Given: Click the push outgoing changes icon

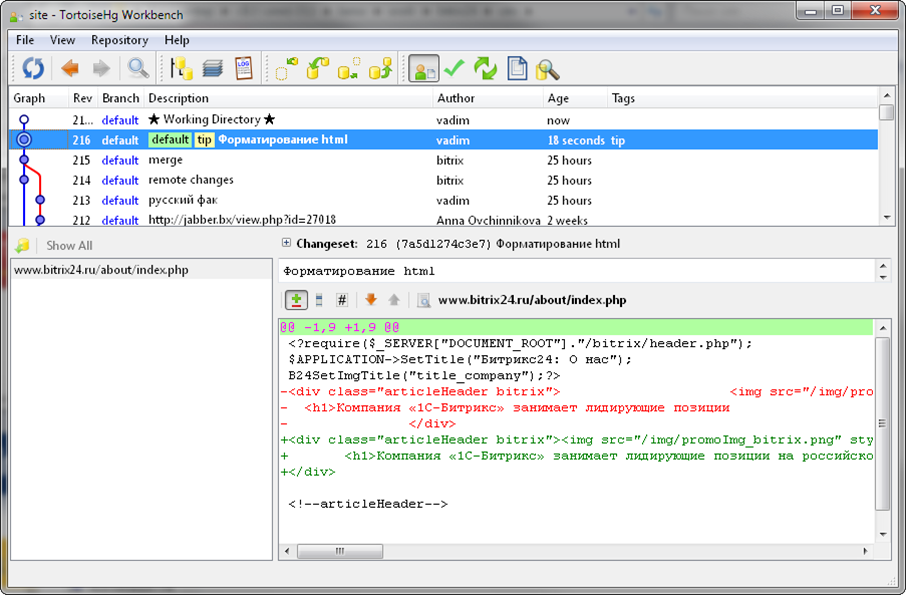Looking at the screenshot, I should (x=381, y=68).
